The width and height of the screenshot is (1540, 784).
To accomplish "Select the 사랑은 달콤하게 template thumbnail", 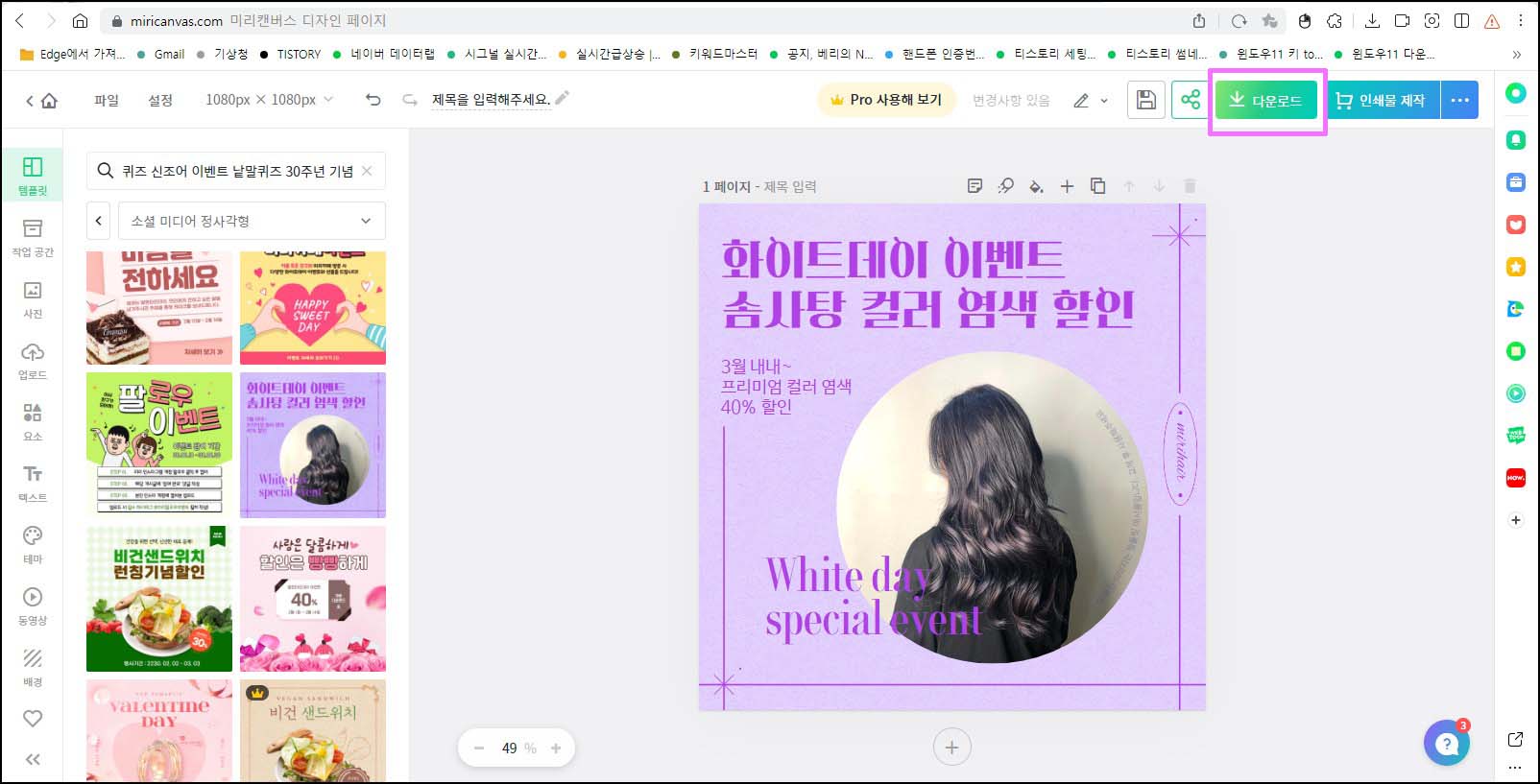I will click(x=313, y=599).
